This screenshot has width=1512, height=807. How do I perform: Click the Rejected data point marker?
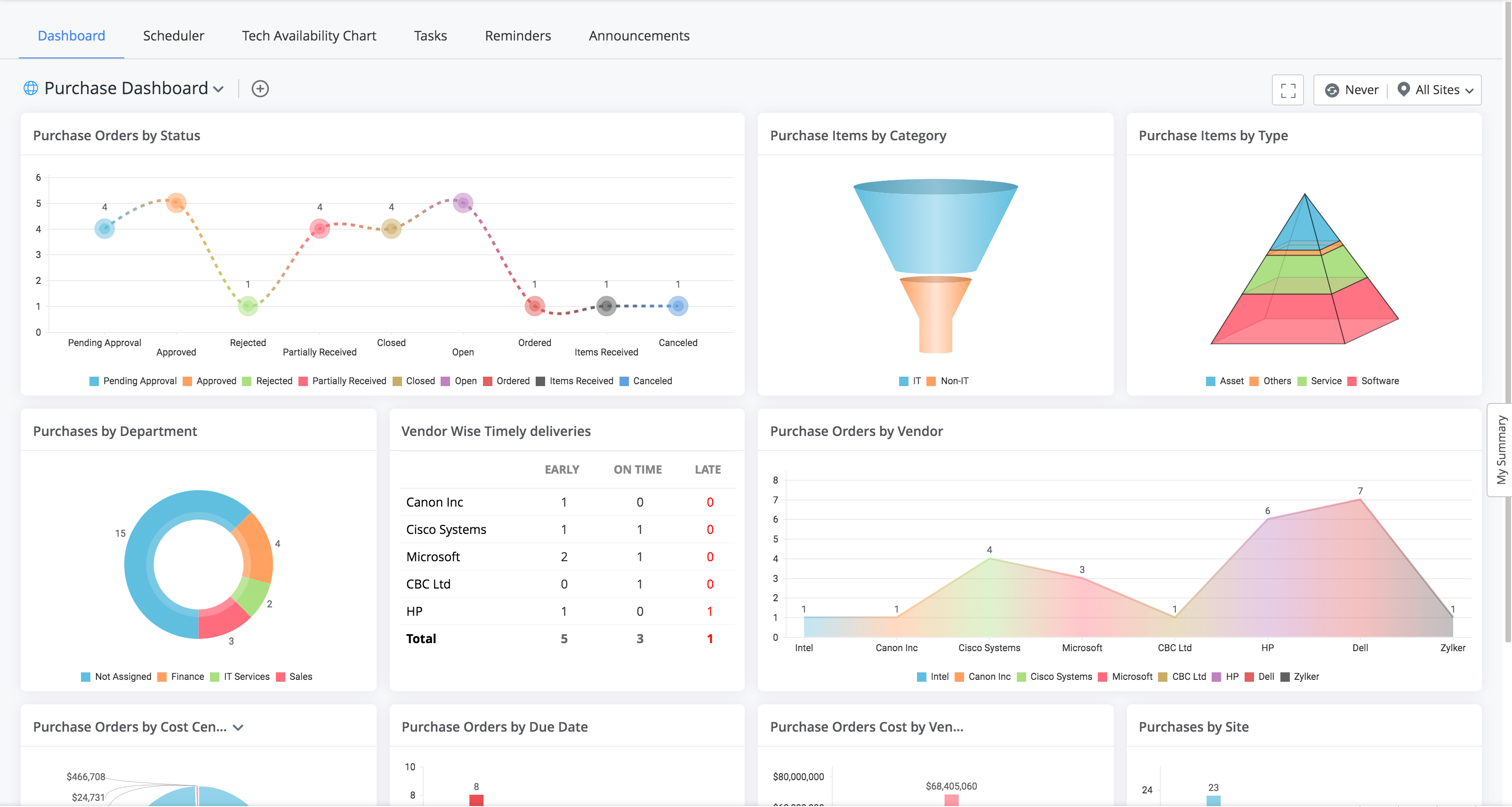pos(248,306)
